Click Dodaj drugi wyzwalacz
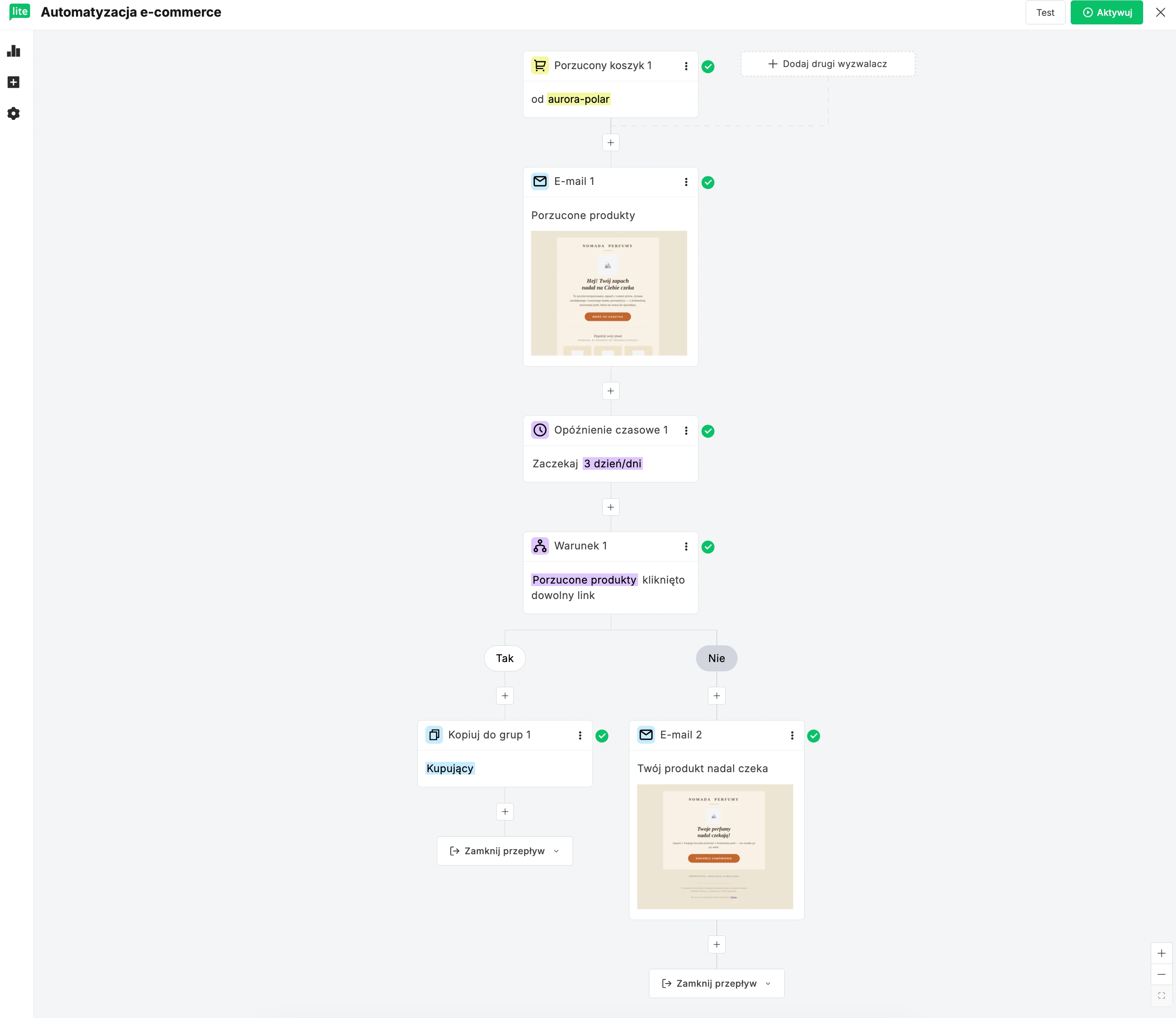The width and height of the screenshot is (1176, 1018). click(828, 64)
